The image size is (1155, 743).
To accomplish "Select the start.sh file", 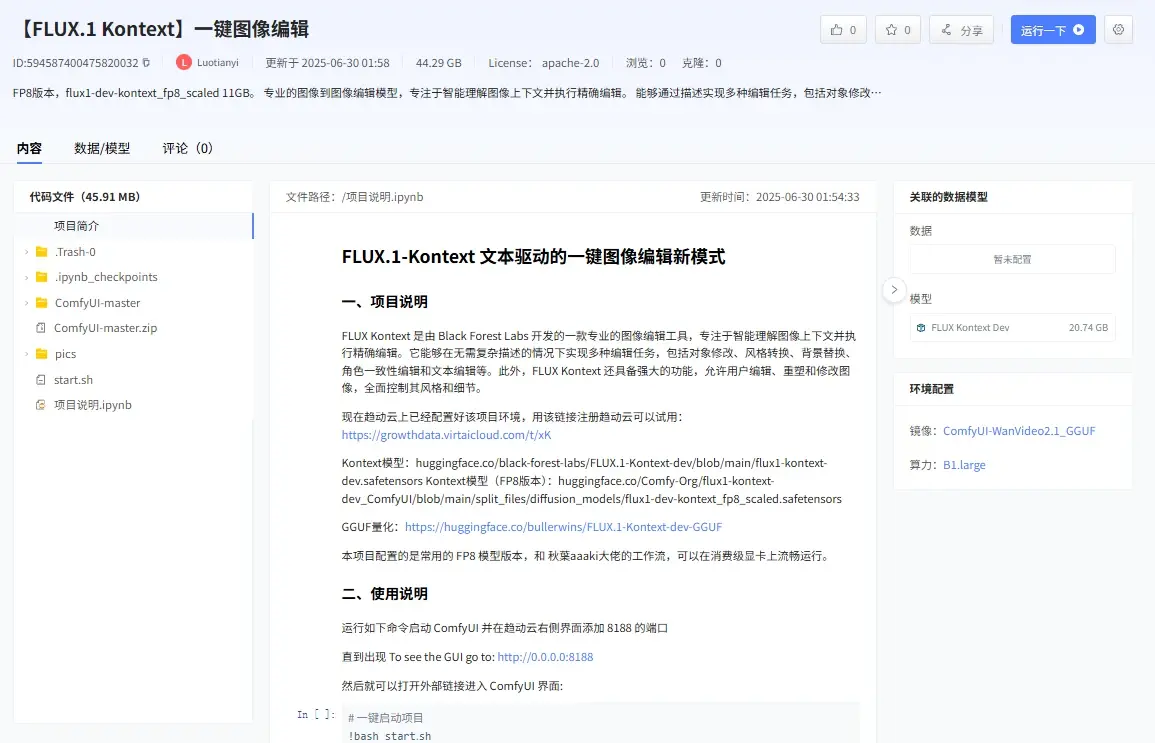I will point(73,380).
